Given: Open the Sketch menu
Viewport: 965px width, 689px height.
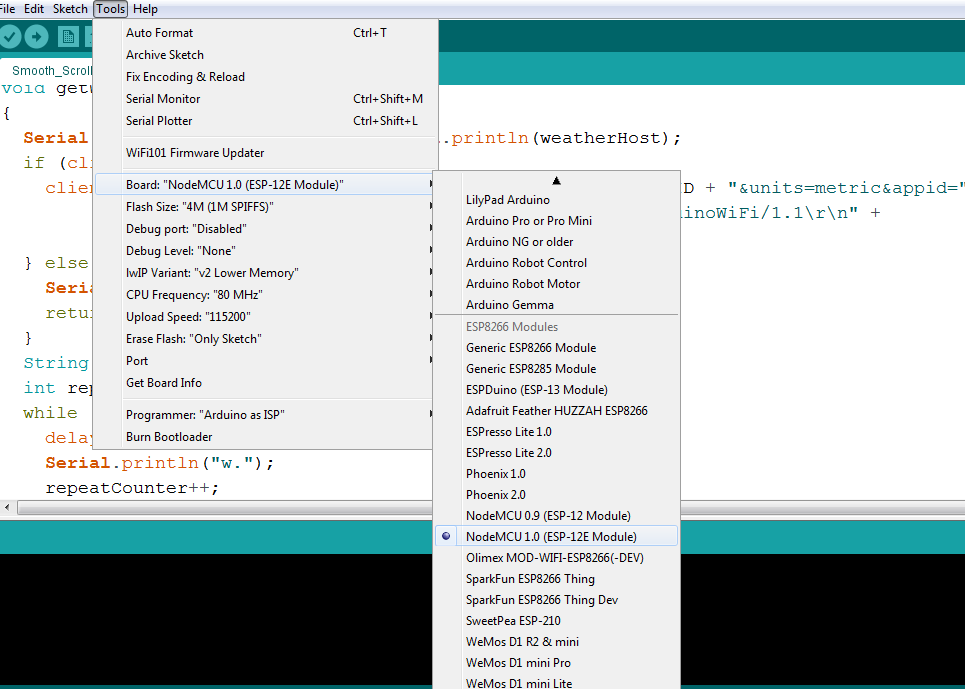Looking at the screenshot, I should pyautogui.click(x=70, y=9).
